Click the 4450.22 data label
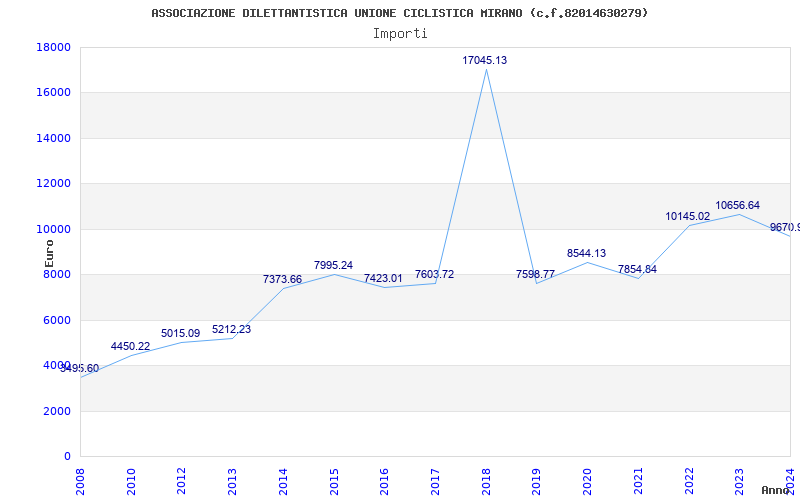Viewport: 800px width, 500px height. tap(130, 346)
